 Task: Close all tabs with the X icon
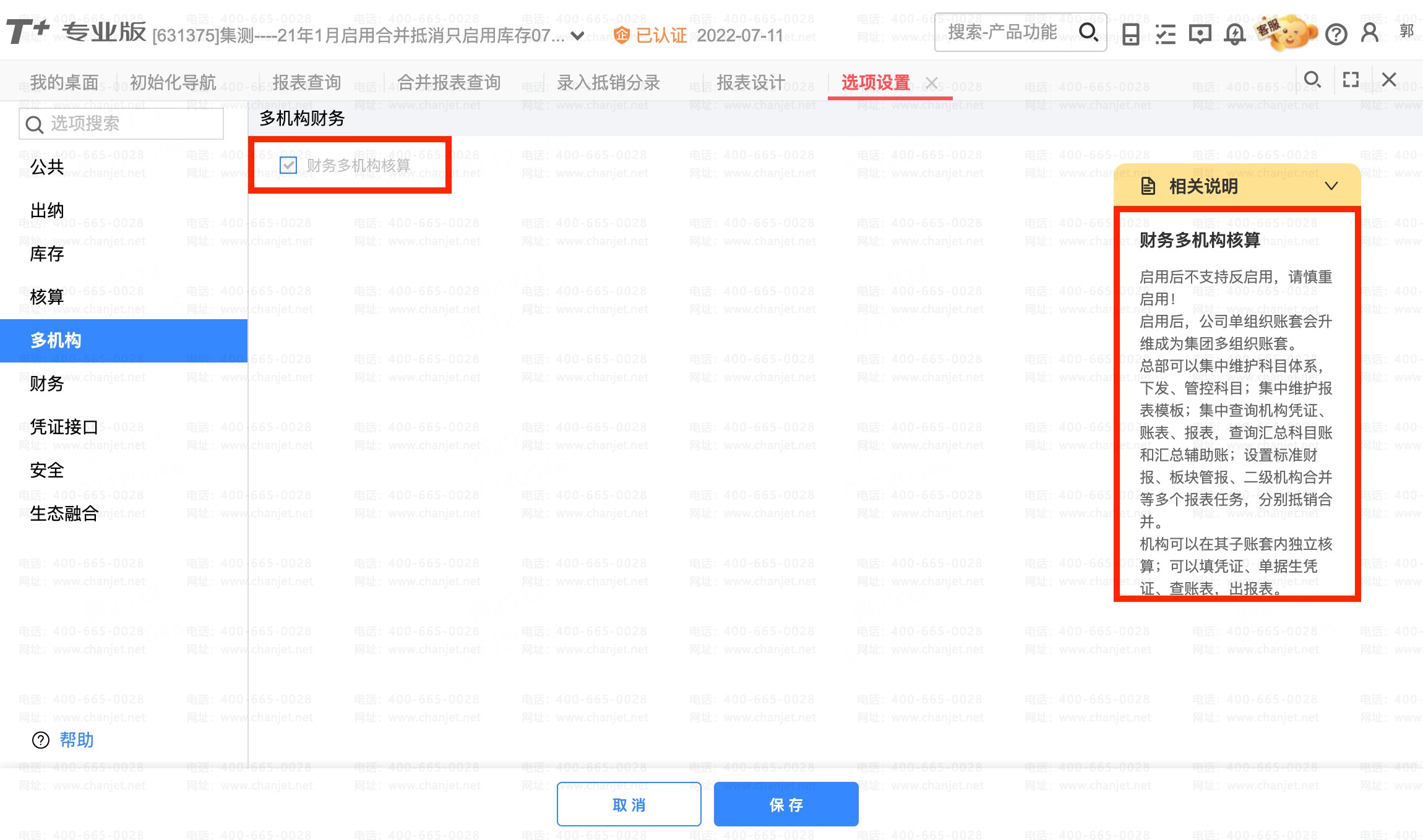1389,80
